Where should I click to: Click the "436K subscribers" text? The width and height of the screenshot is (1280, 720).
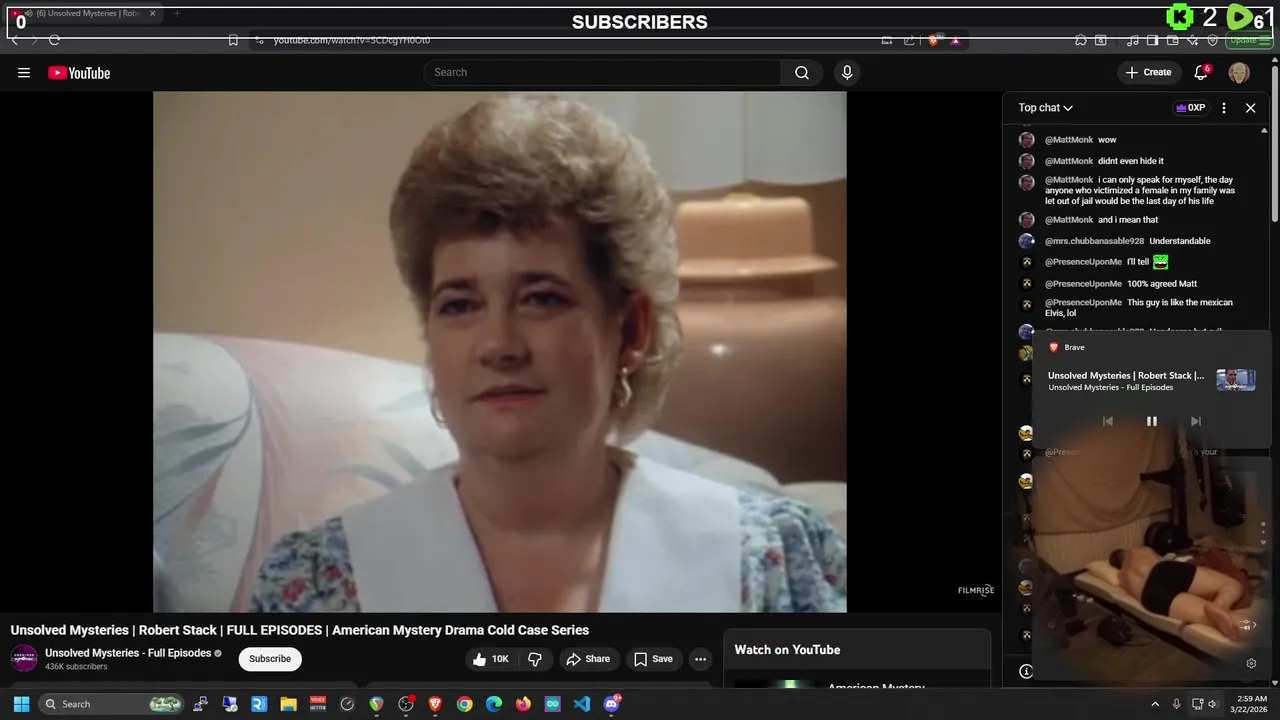76,667
